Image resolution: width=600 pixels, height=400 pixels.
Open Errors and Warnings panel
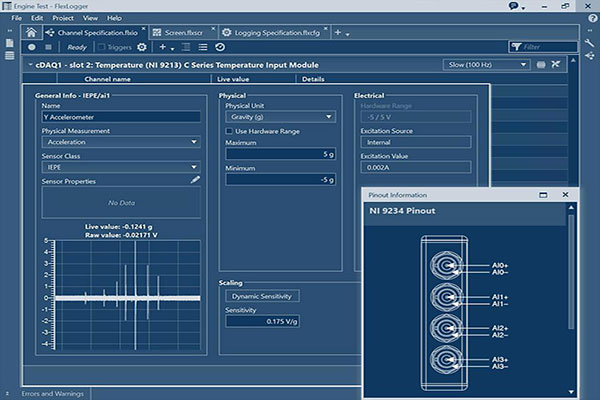(x=52, y=393)
